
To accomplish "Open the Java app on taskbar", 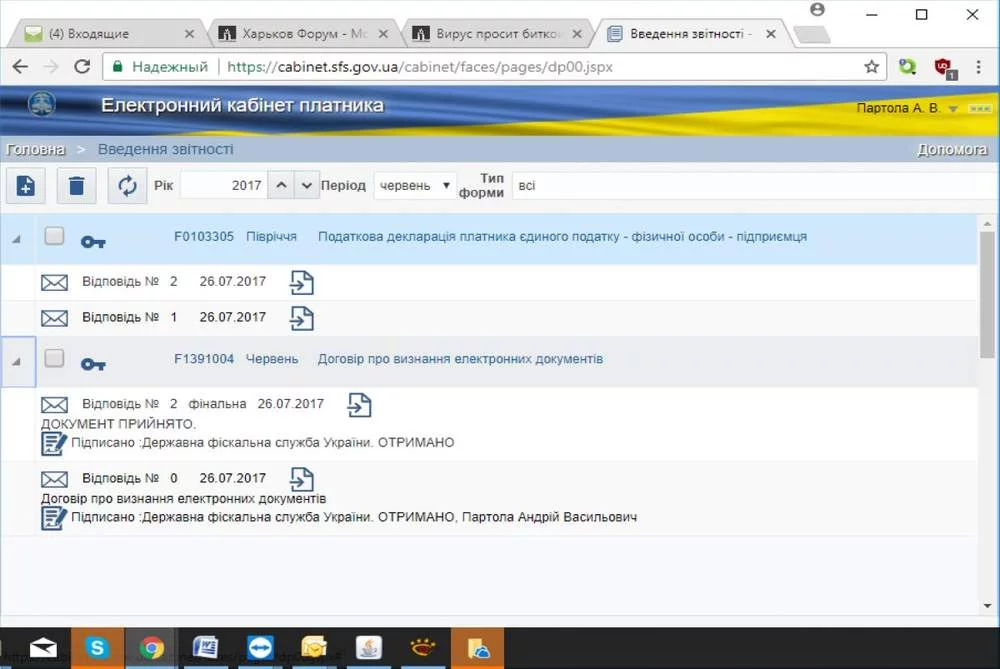I will [x=369, y=648].
